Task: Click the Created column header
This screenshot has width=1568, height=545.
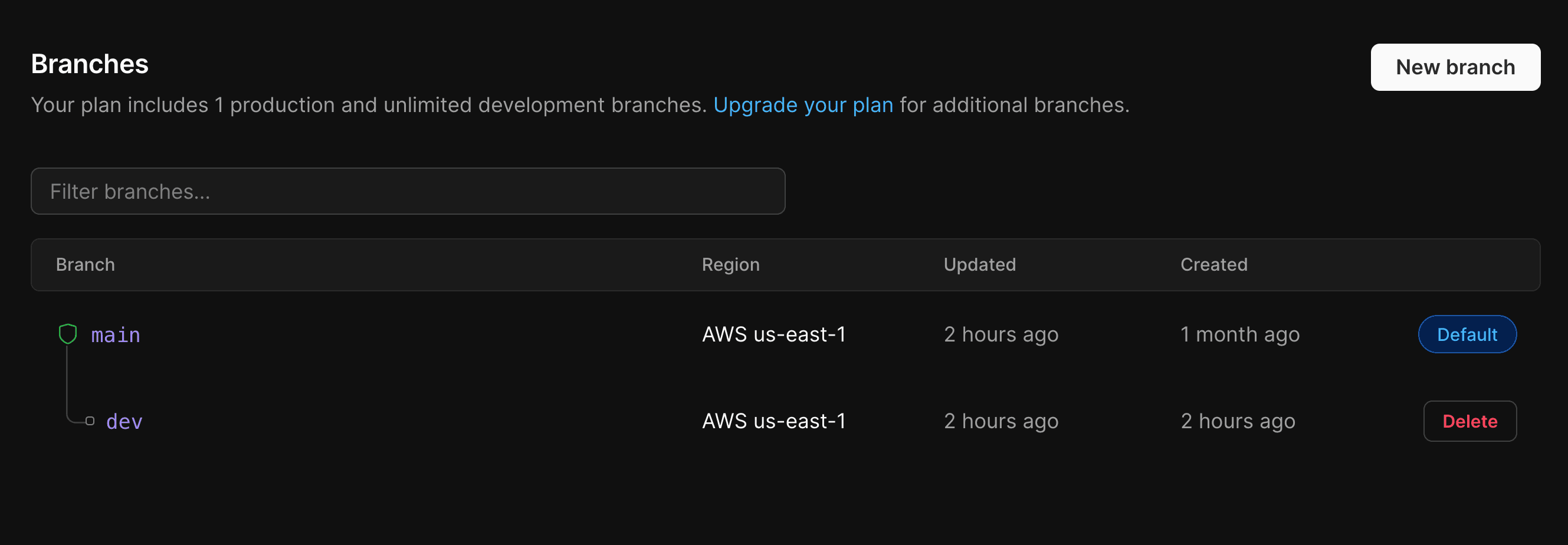Action: (1213, 264)
